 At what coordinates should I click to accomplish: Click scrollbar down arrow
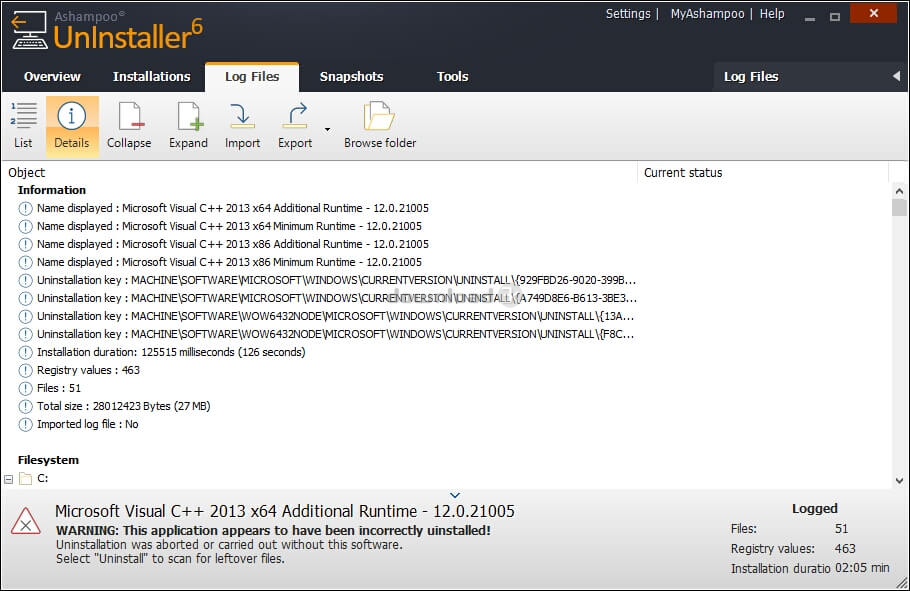tap(899, 480)
